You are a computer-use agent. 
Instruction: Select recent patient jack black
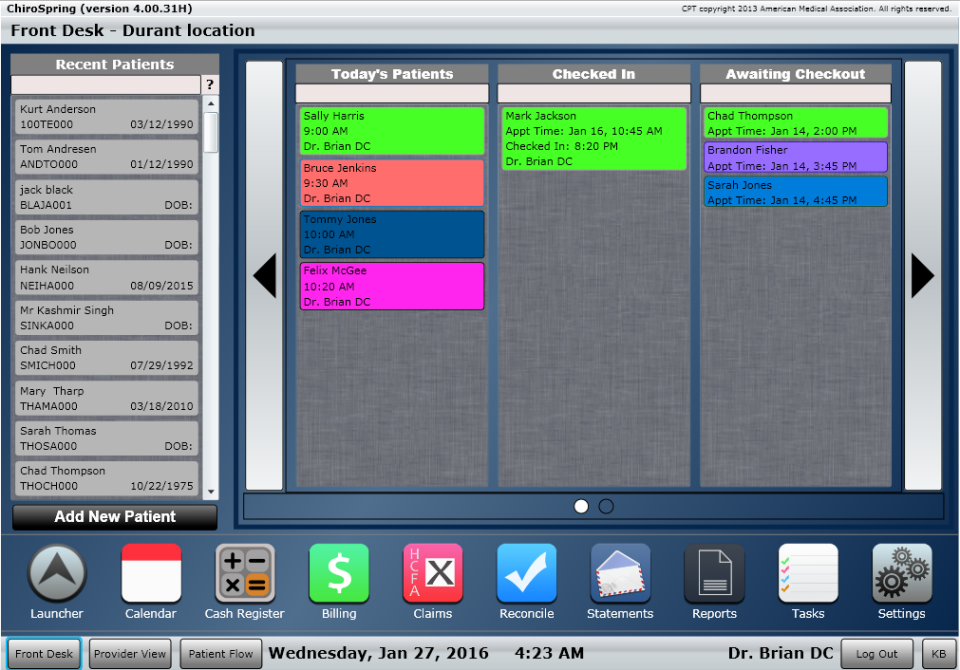[x=107, y=197]
